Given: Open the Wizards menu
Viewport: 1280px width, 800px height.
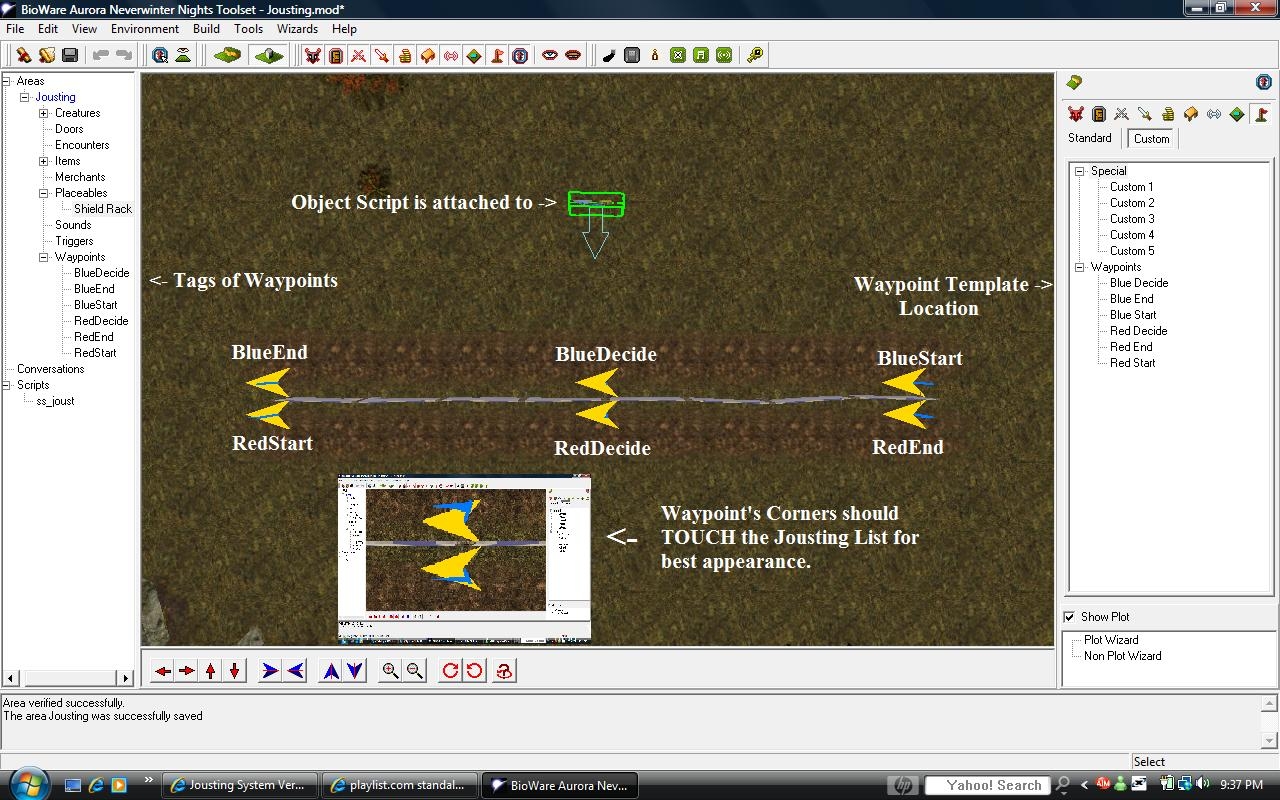Looking at the screenshot, I should (x=297, y=29).
